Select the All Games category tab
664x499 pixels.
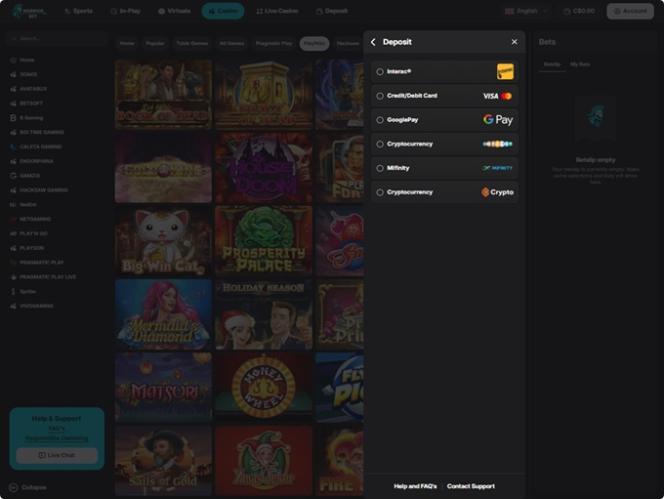coord(232,43)
